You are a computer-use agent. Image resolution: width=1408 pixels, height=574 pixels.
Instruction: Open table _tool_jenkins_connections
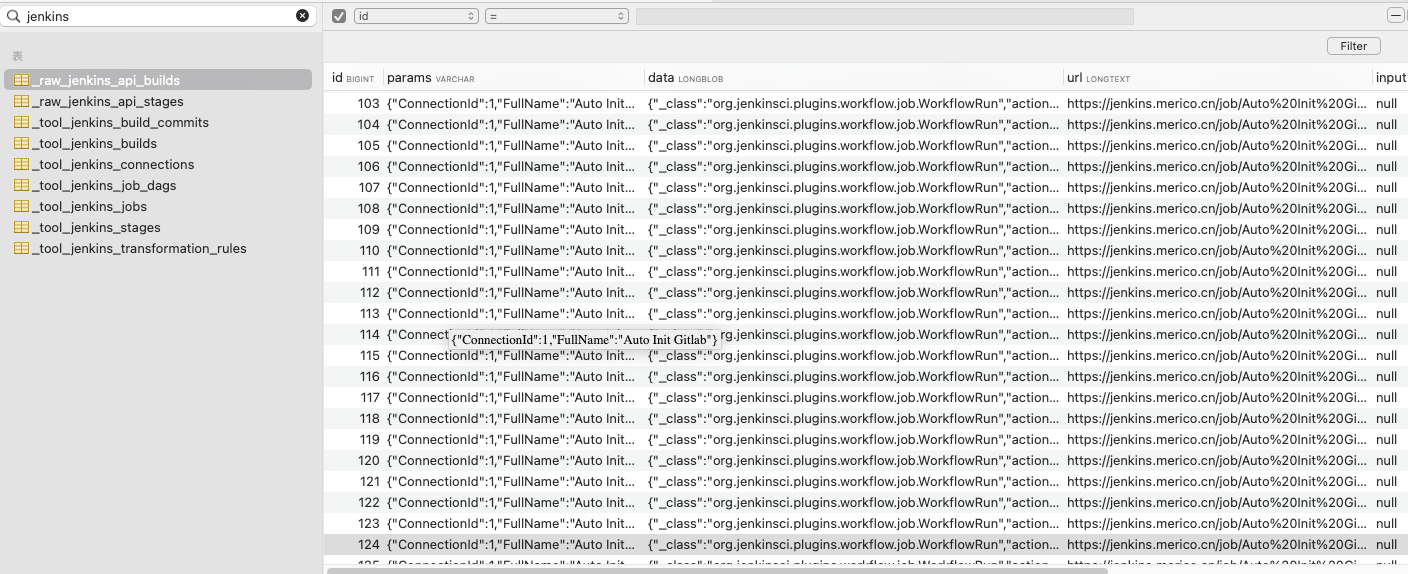click(x=113, y=164)
